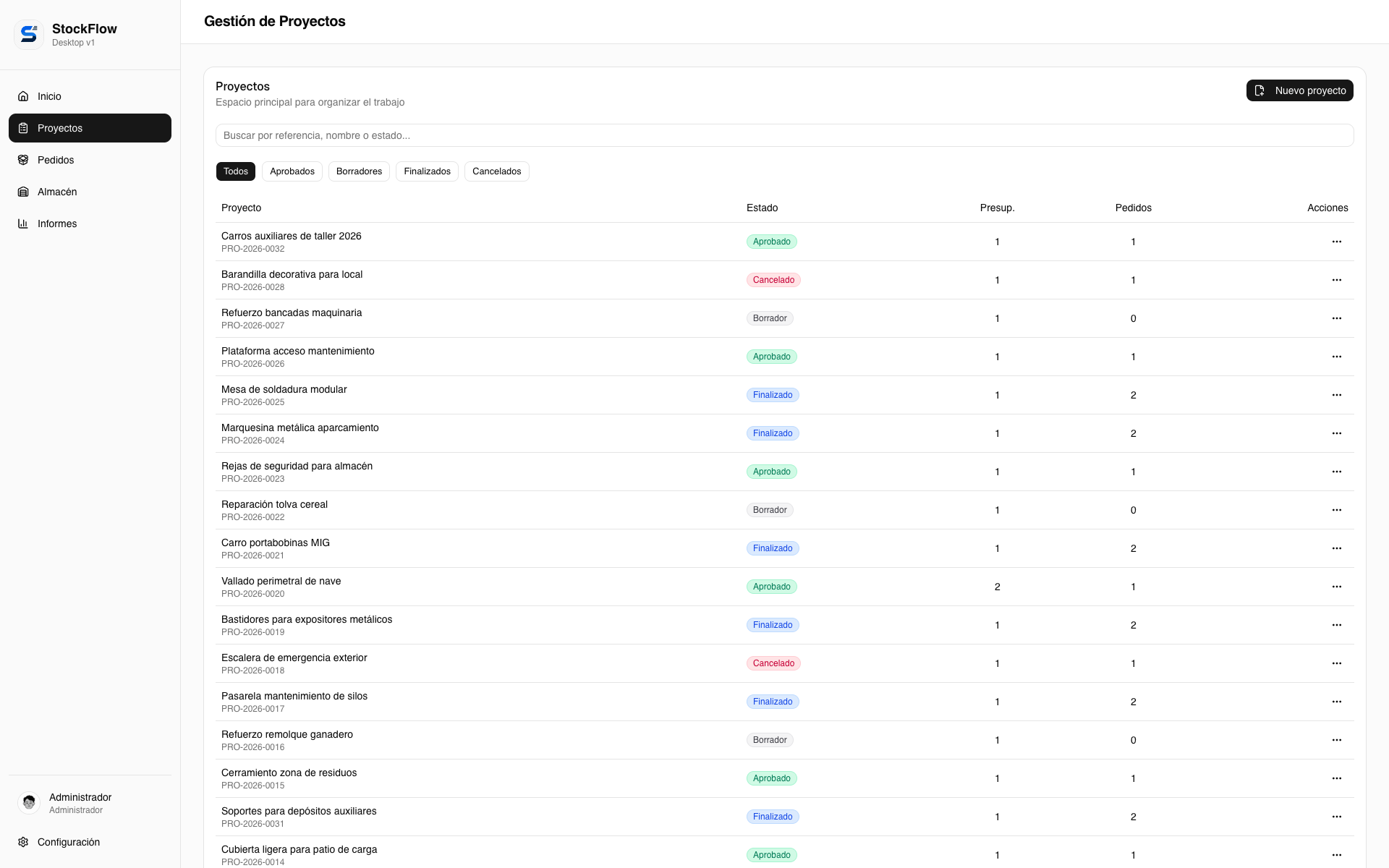
Task: Click the Presup. column header
Action: pyautogui.click(x=997, y=208)
